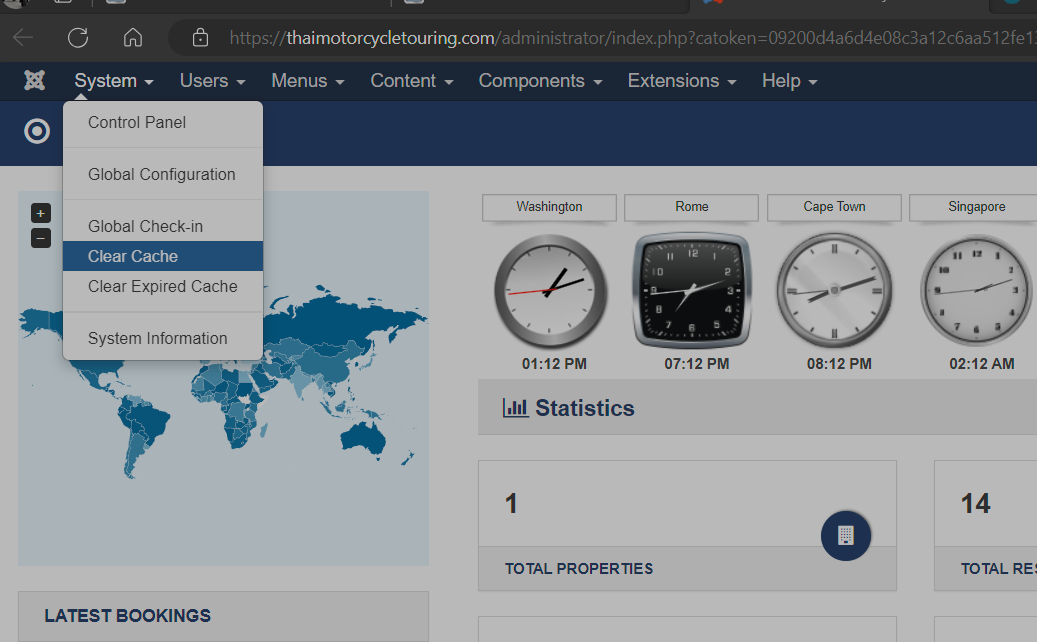Choose Global Configuration in System menu
This screenshot has width=1037, height=642.
click(162, 174)
